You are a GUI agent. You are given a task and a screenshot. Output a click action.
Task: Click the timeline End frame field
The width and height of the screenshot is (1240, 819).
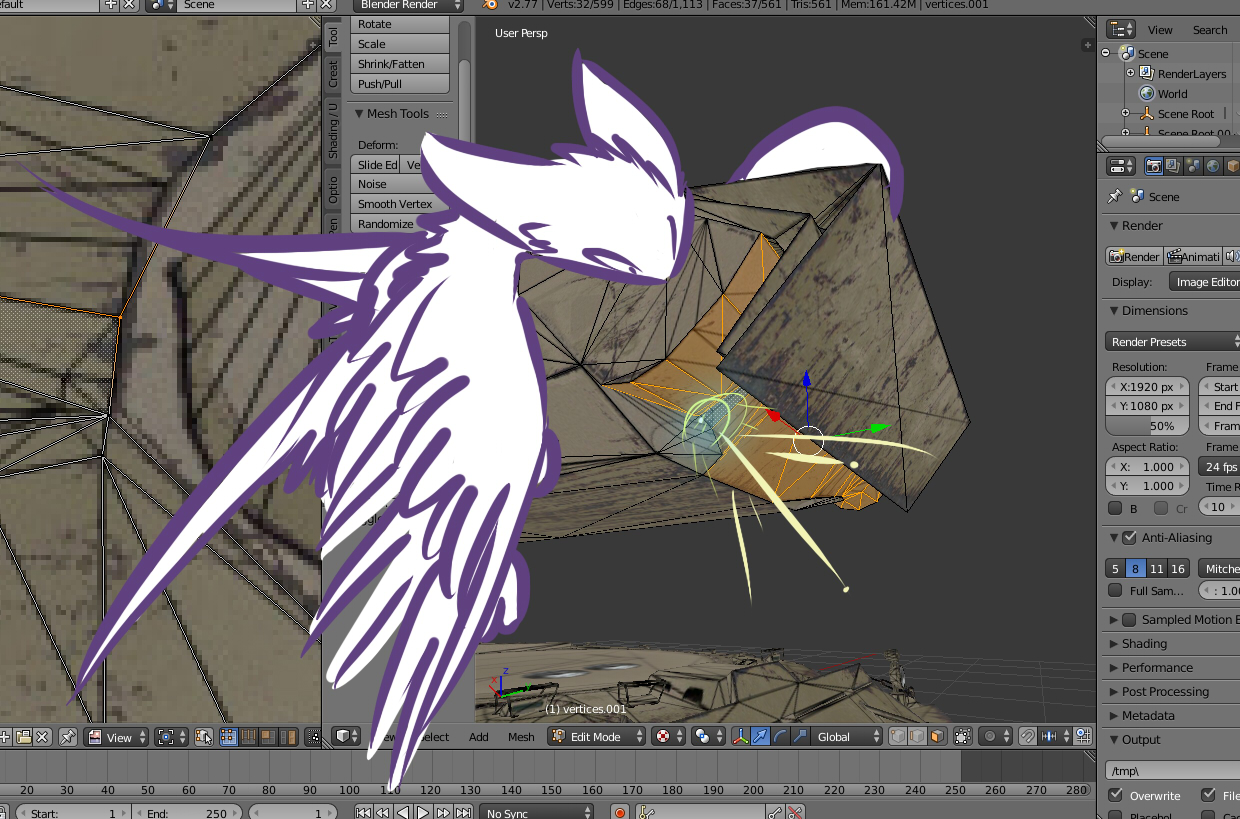186,813
